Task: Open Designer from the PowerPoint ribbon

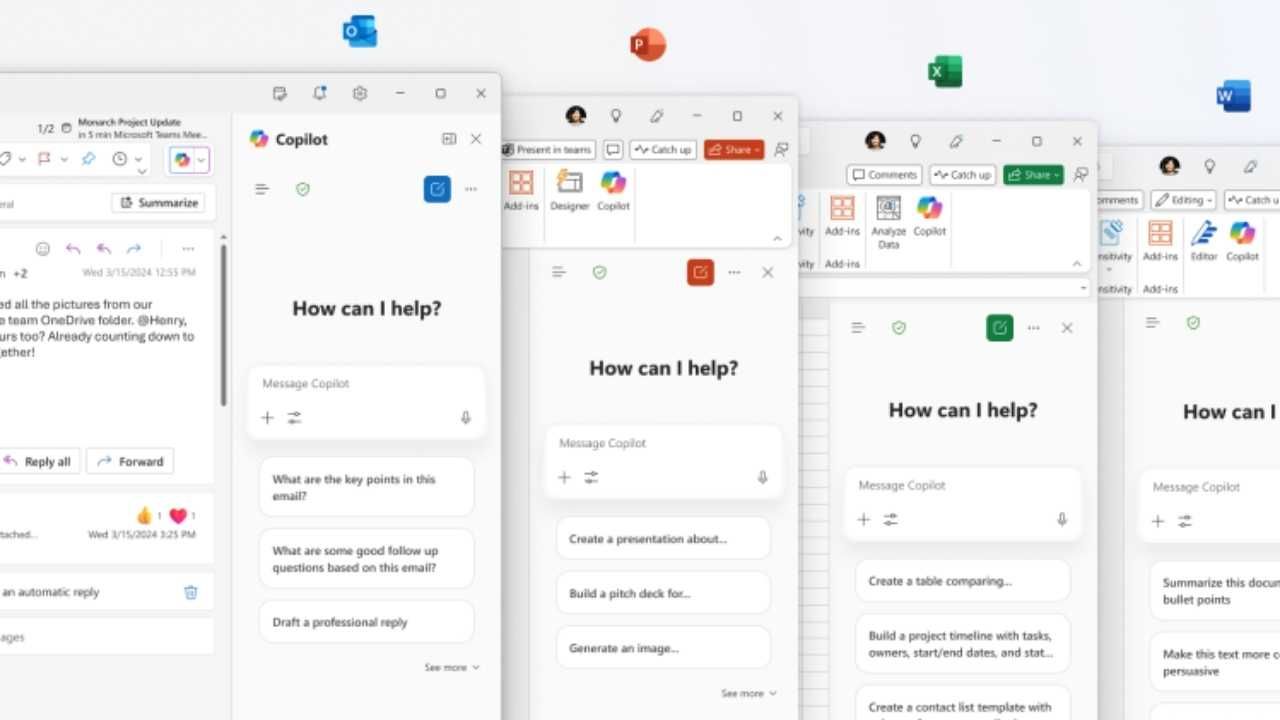Action: [569, 197]
